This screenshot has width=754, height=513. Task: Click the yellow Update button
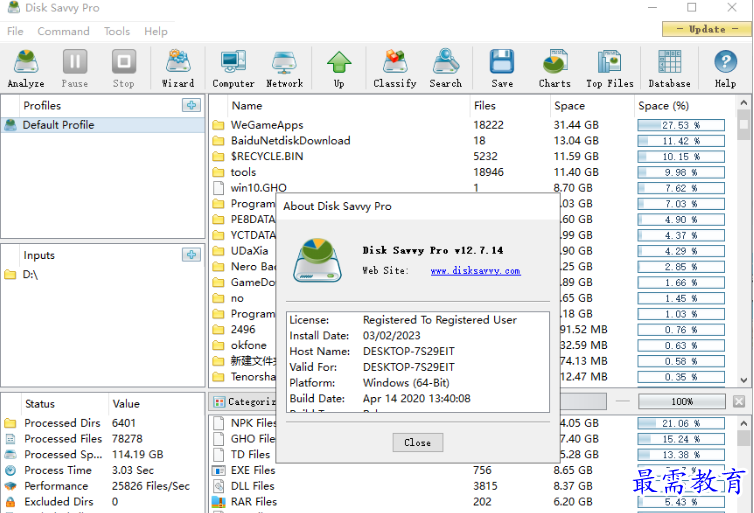click(x=706, y=29)
